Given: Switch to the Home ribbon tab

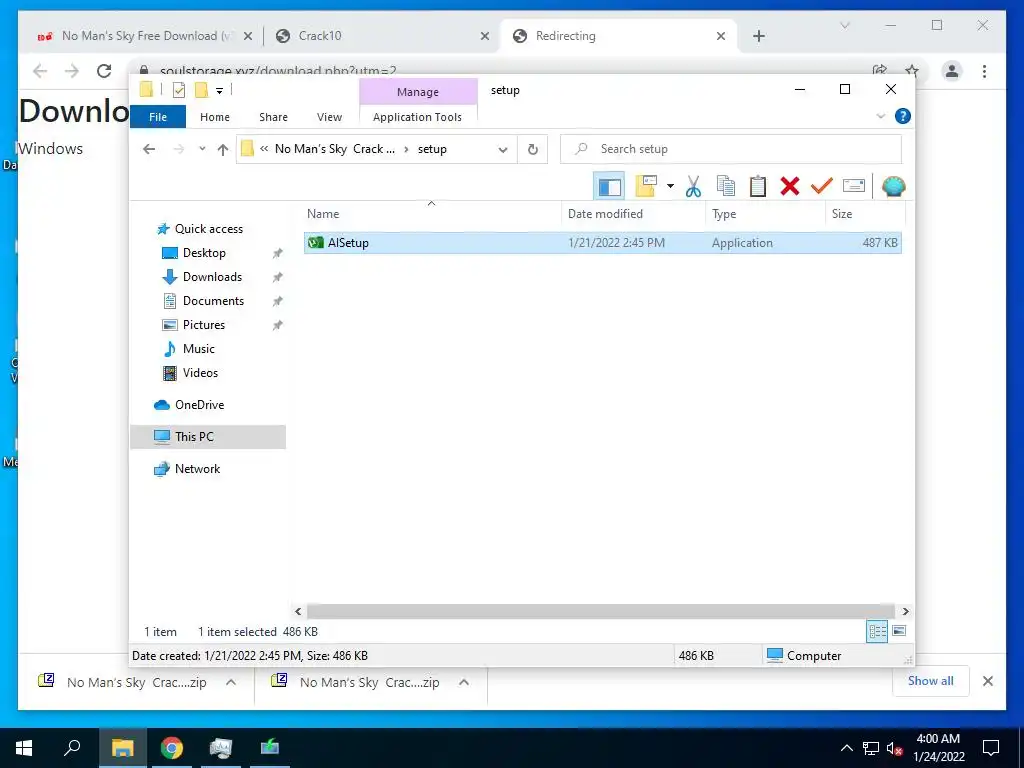Looking at the screenshot, I should (215, 117).
